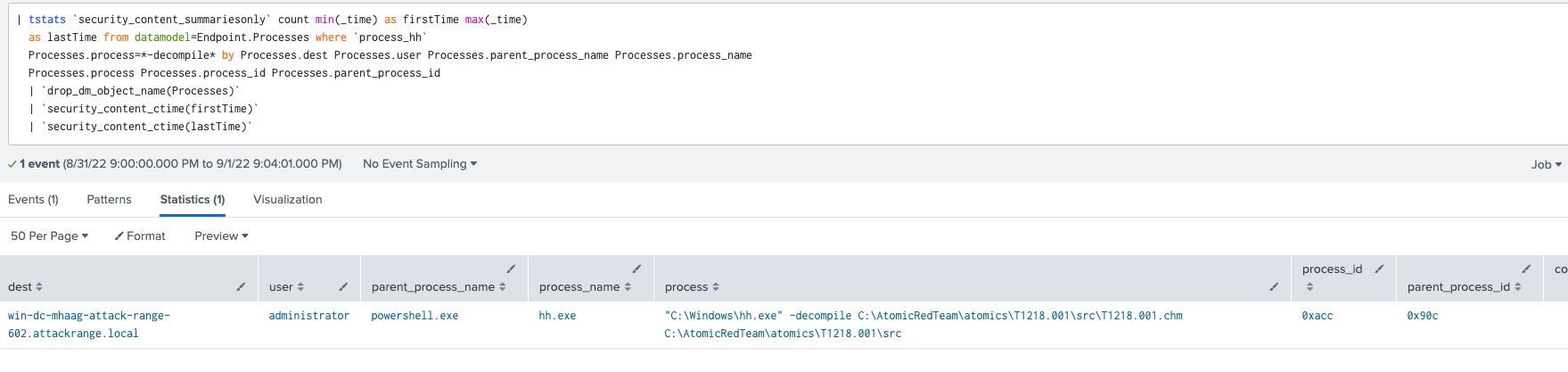This screenshot has width=1568, height=372.
Task: Sort by process_id column arrows
Action: click(1309, 287)
